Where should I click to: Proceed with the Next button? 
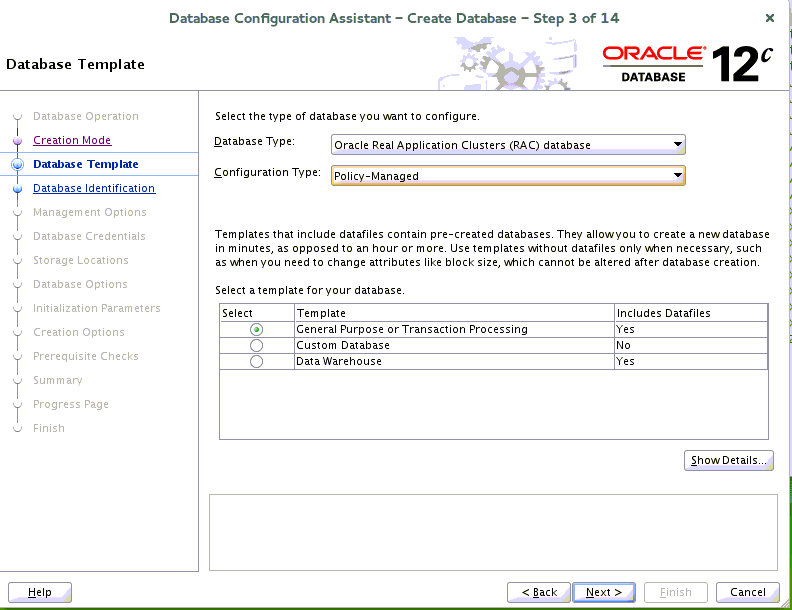(x=604, y=592)
